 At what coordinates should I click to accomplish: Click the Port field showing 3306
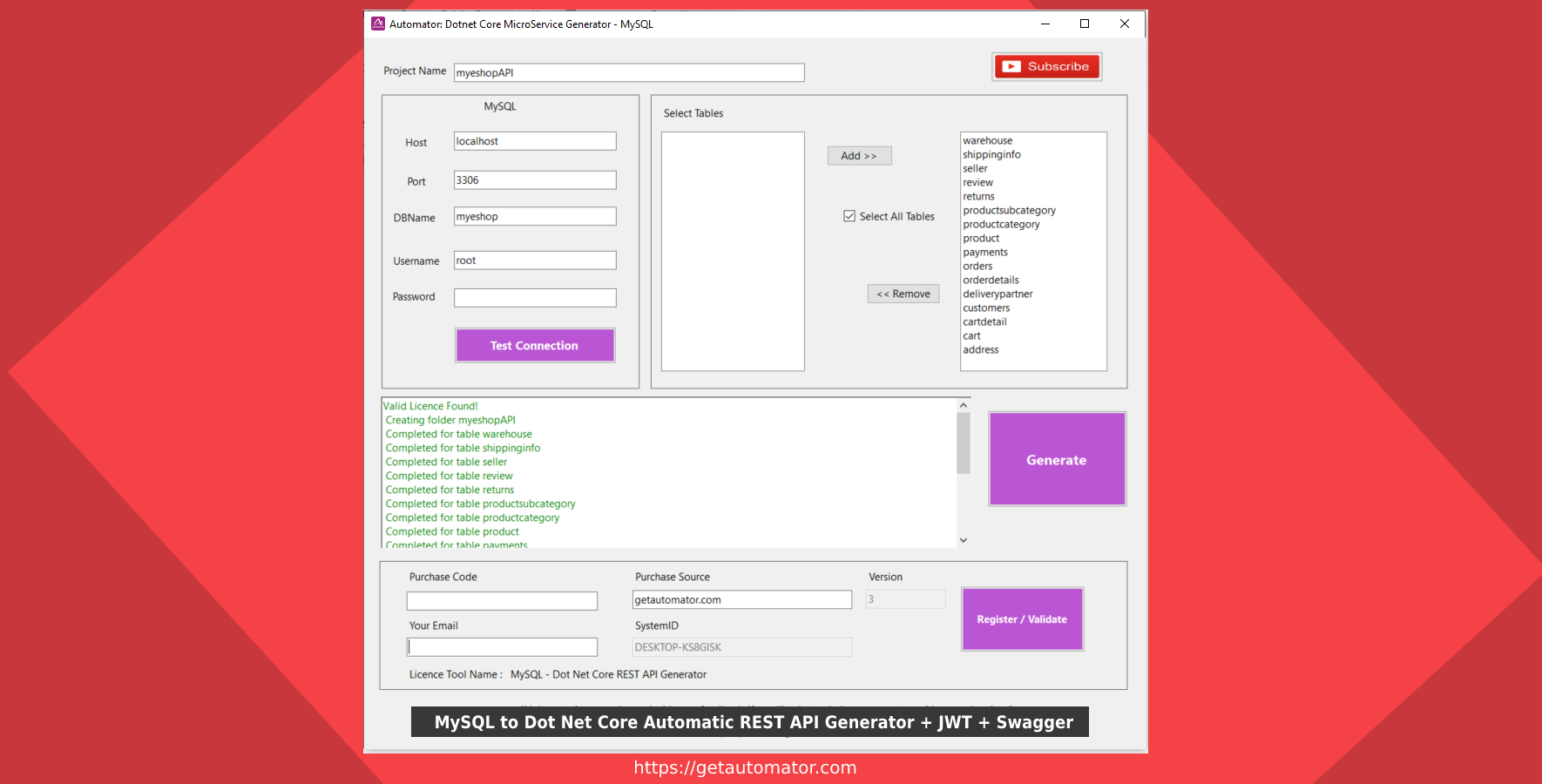point(535,180)
